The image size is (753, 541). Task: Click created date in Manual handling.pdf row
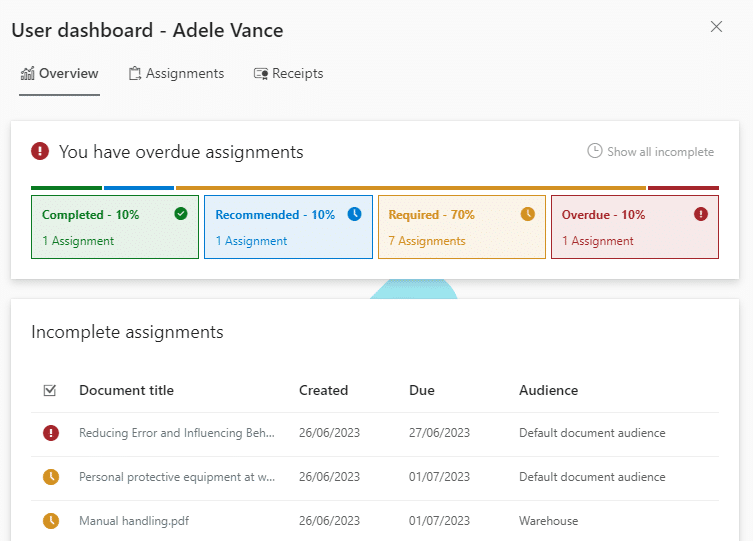[x=329, y=521]
